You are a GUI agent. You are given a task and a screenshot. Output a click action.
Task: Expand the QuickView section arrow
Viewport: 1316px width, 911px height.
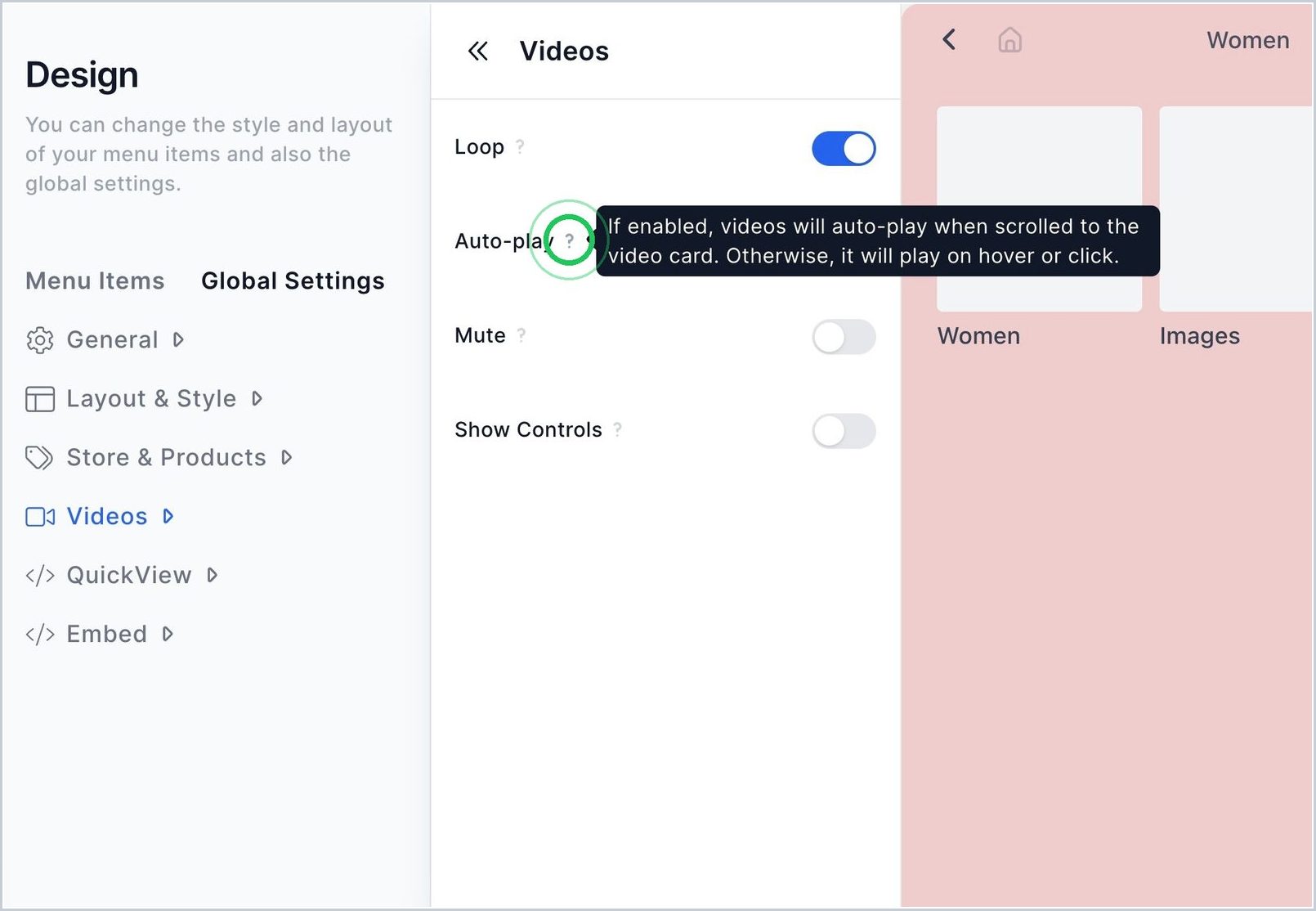point(212,575)
